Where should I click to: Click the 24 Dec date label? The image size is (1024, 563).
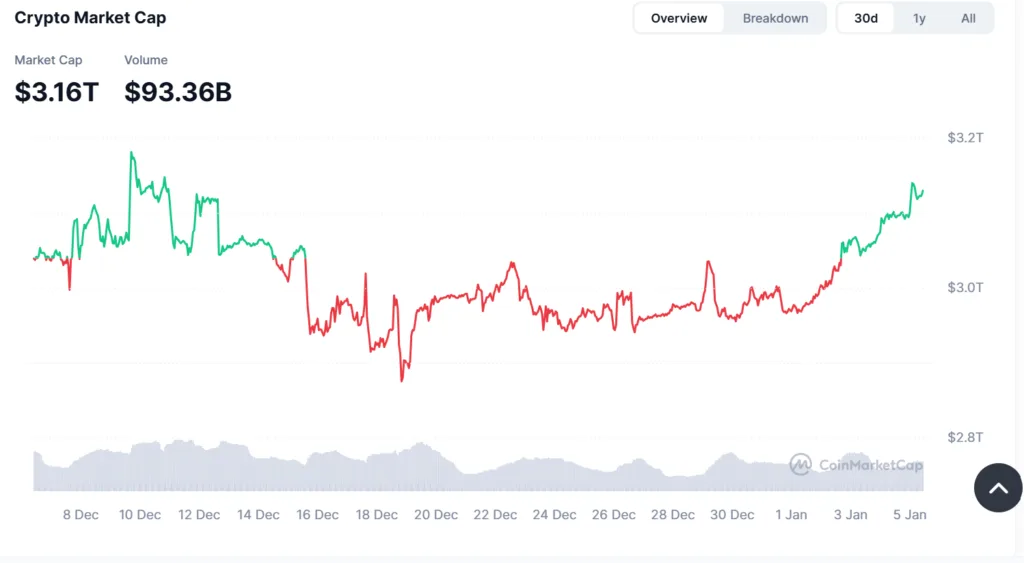click(555, 515)
